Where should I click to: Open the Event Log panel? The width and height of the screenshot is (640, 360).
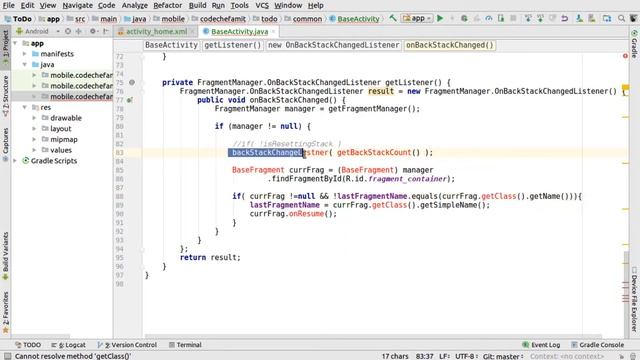pyautogui.click(x=541, y=345)
